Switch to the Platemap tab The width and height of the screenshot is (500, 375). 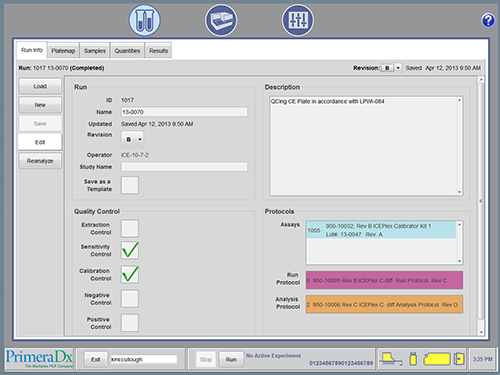coord(63,51)
